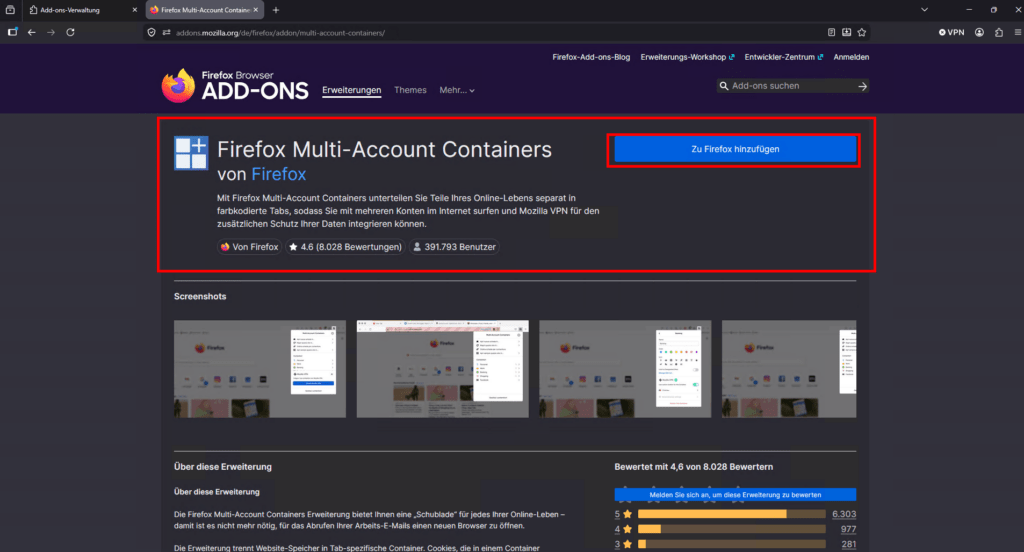List all tabs with the chevron dropdown
1024x552 pixels.
(x=924, y=10)
